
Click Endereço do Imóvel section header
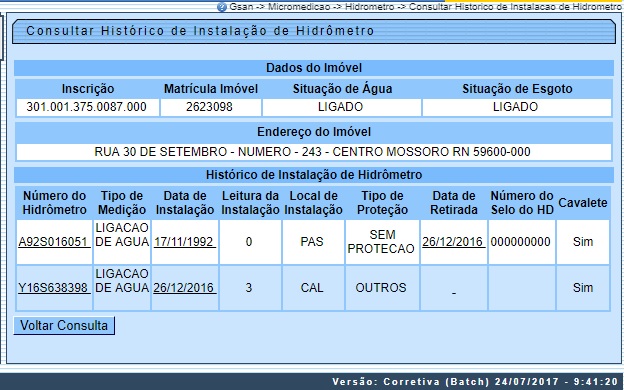point(314,132)
